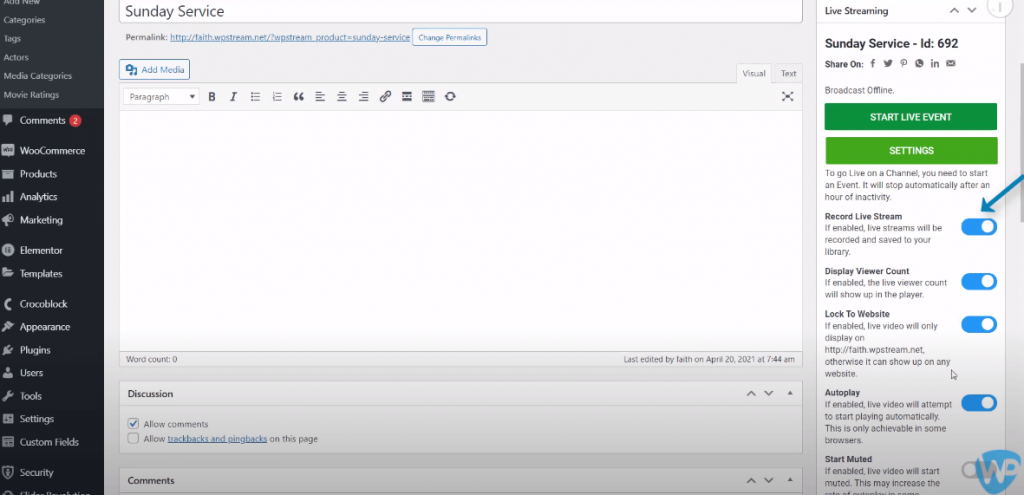Viewport: 1024px width, 495px height.
Task: Toggle bold formatting in editor toolbar
Action: pyautogui.click(x=211, y=97)
